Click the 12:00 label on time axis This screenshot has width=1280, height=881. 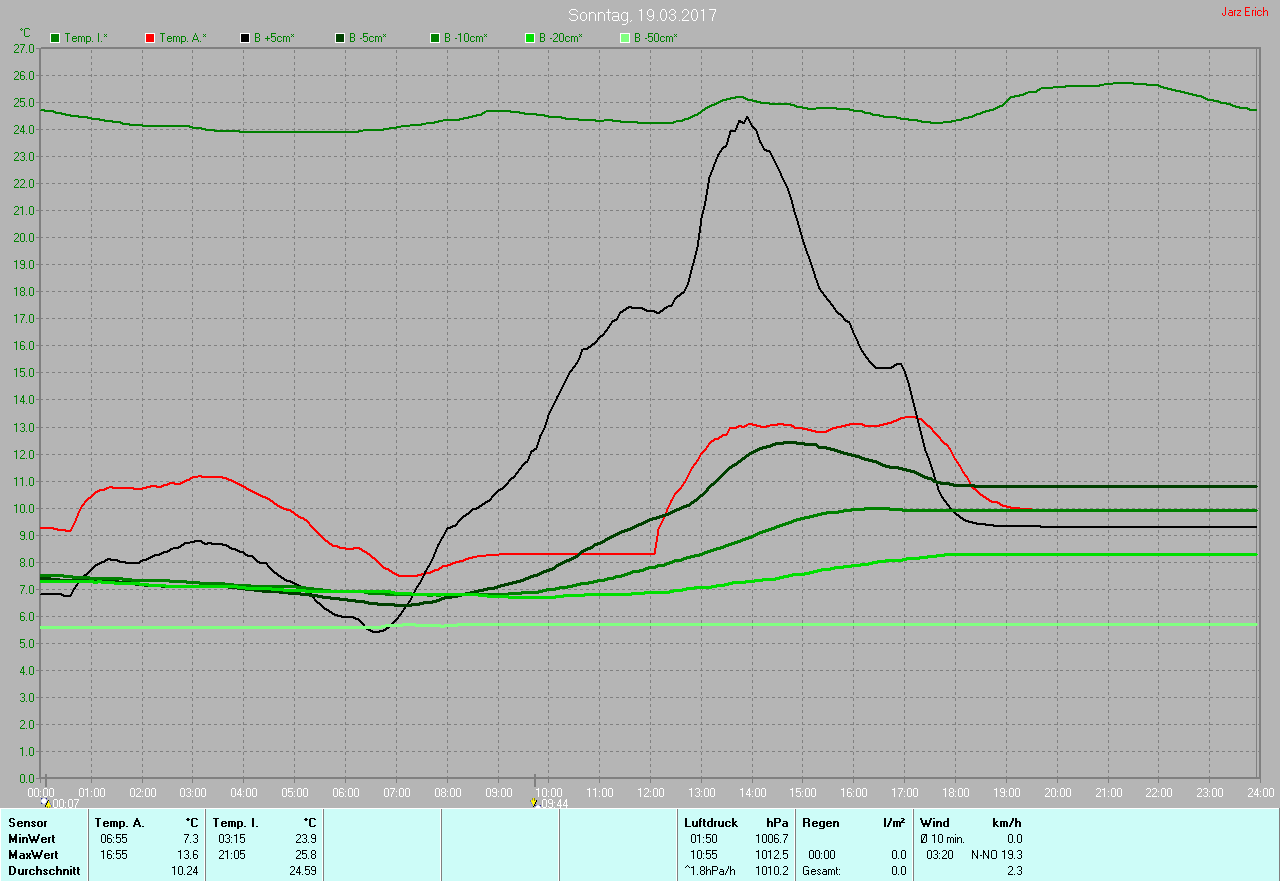coord(650,793)
